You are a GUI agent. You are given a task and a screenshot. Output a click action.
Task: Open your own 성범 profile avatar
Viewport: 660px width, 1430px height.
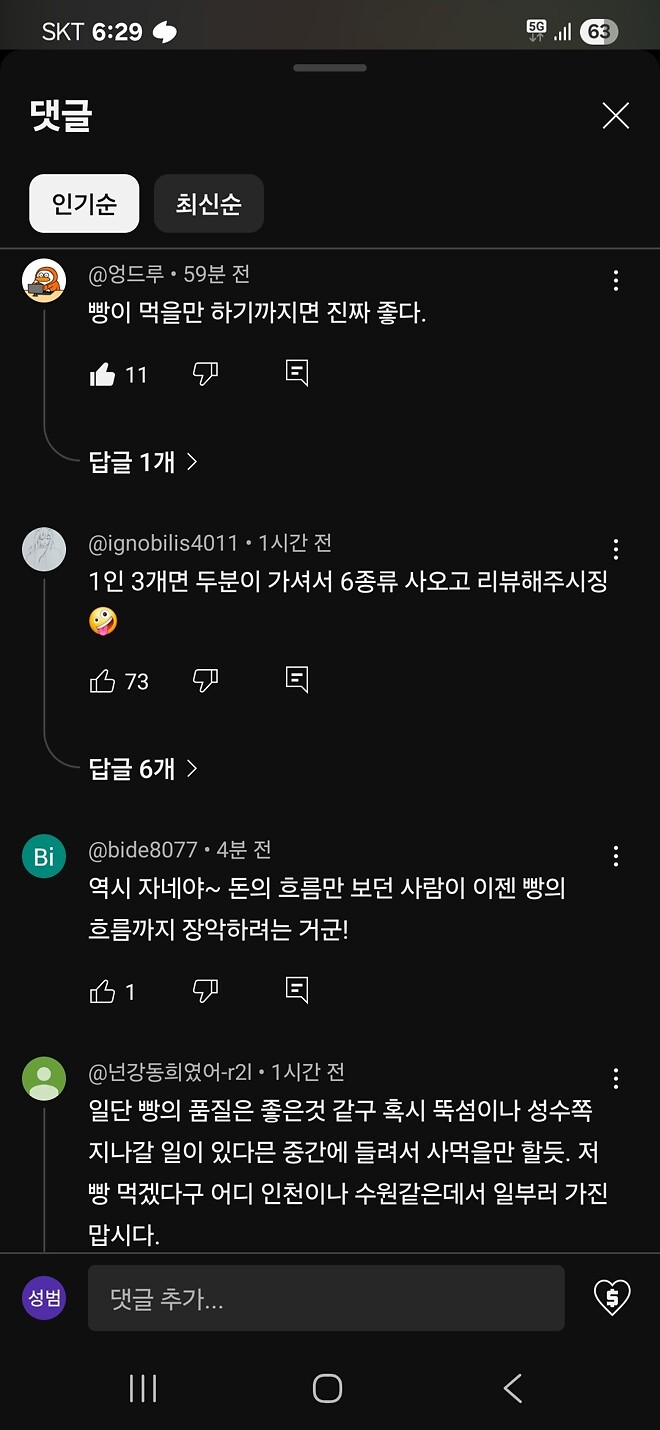43,1297
